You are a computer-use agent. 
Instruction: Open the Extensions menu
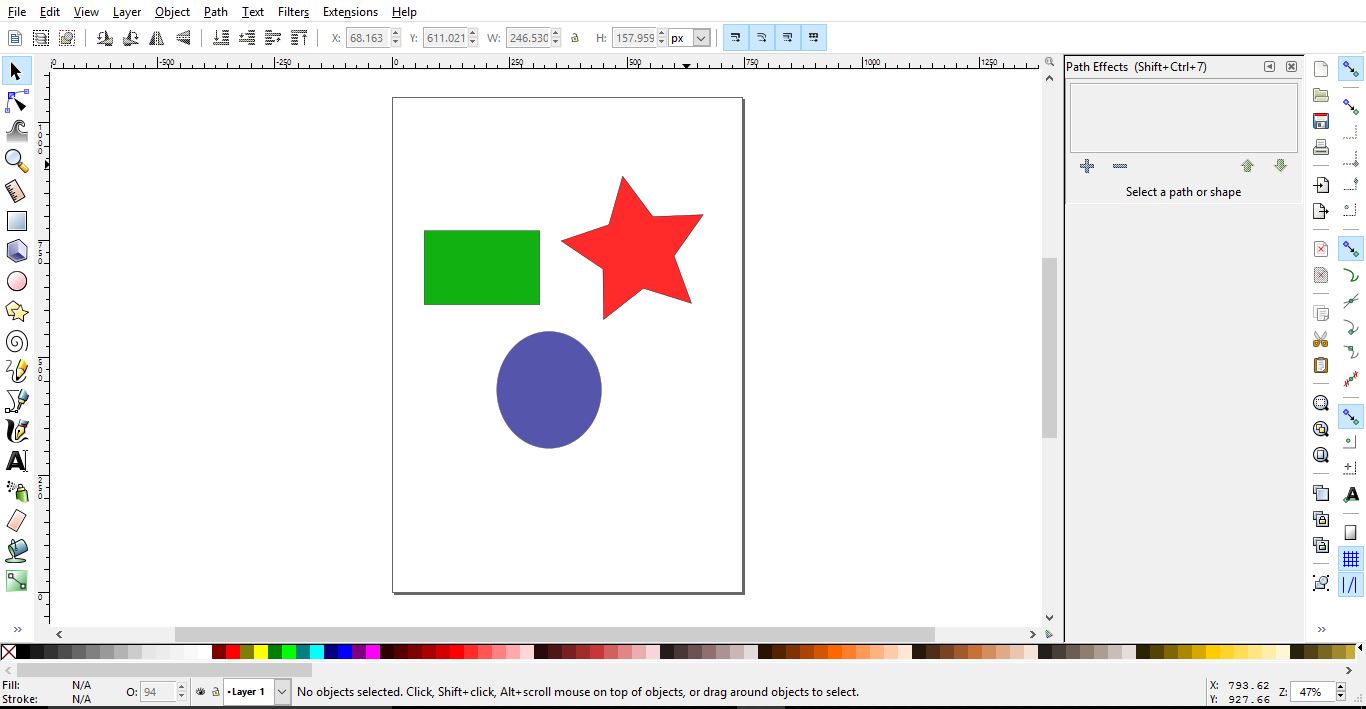(x=350, y=11)
